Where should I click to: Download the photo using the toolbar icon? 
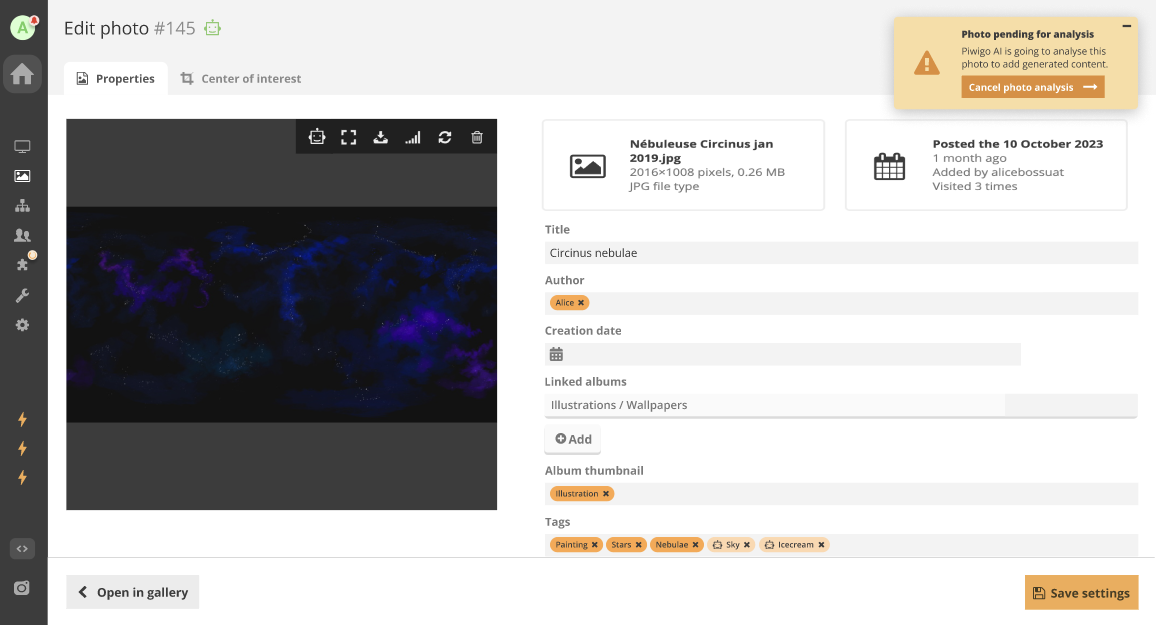pyautogui.click(x=380, y=137)
